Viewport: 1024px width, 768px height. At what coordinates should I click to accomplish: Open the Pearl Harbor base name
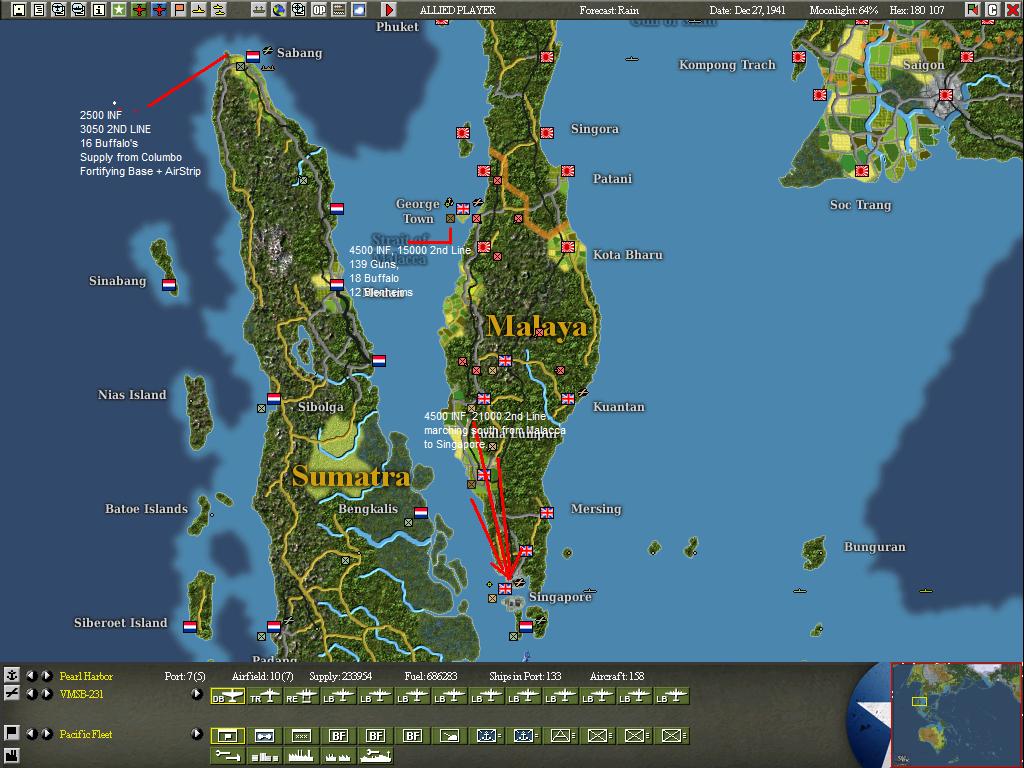click(x=86, y=676)
